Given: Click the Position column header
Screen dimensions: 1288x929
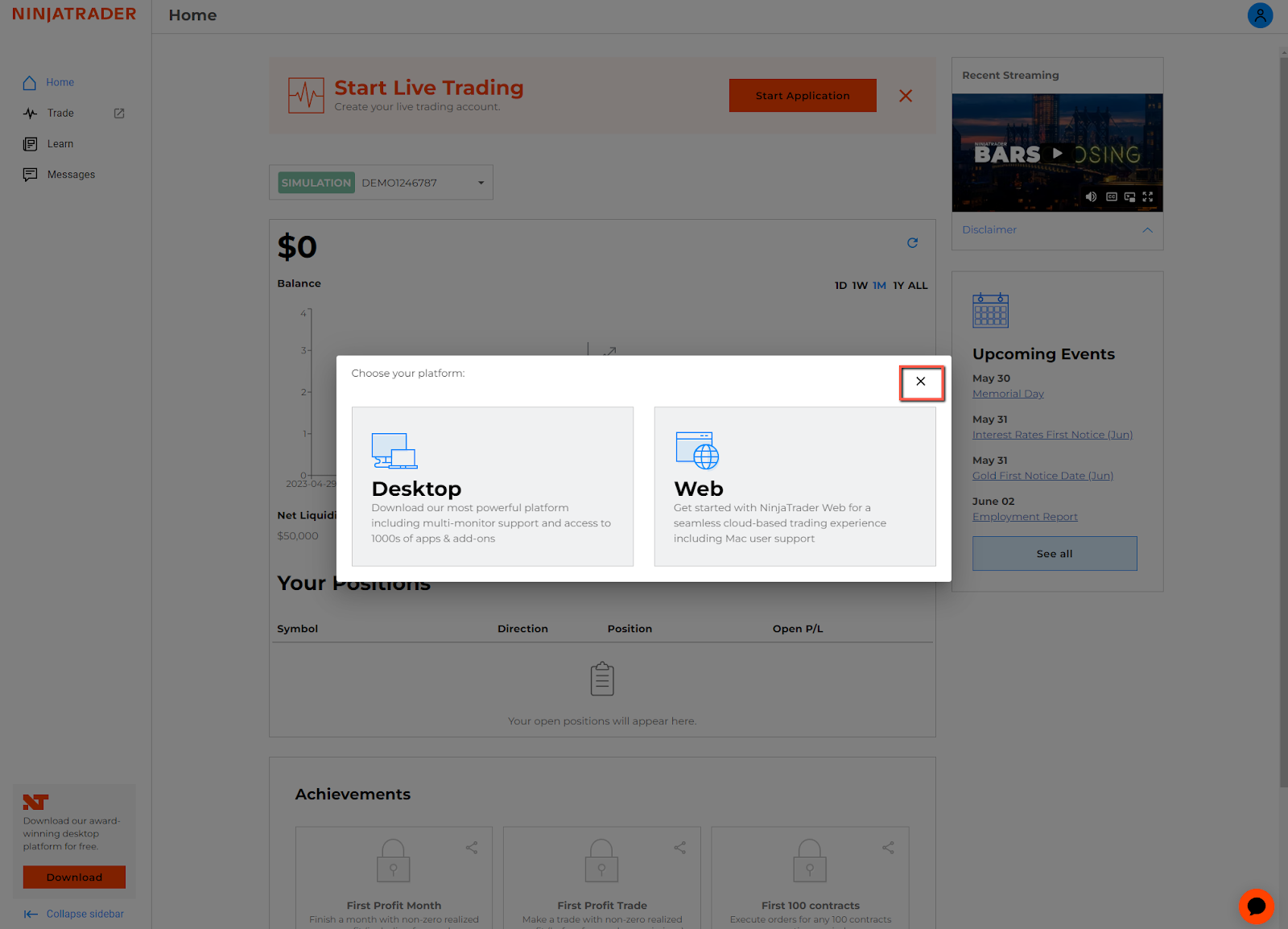Looking at the screenshot, I should (630, 629).
